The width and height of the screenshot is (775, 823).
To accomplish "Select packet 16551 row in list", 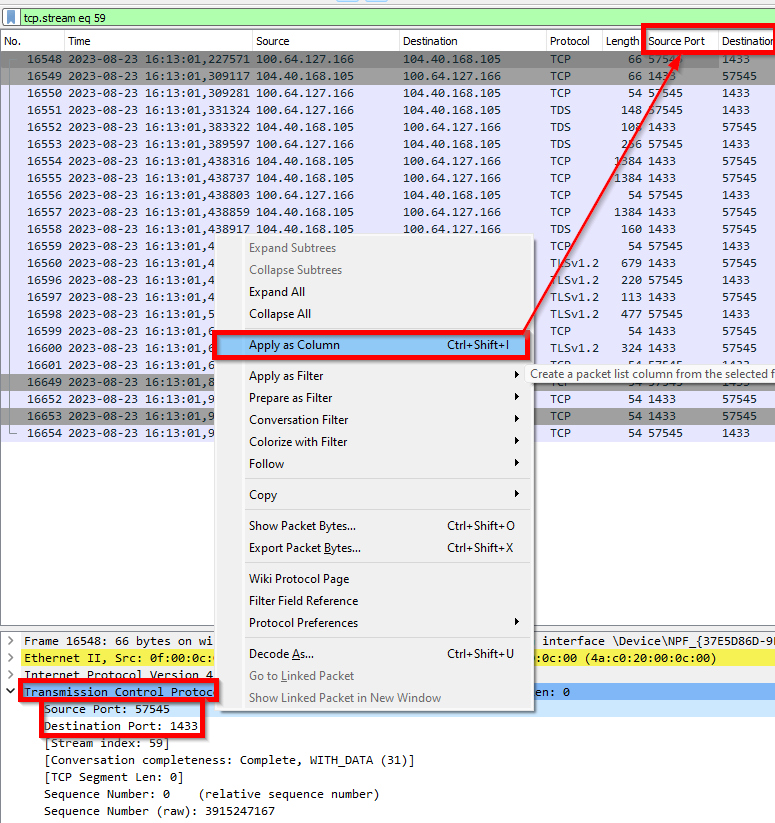I will tap(387, 110).
